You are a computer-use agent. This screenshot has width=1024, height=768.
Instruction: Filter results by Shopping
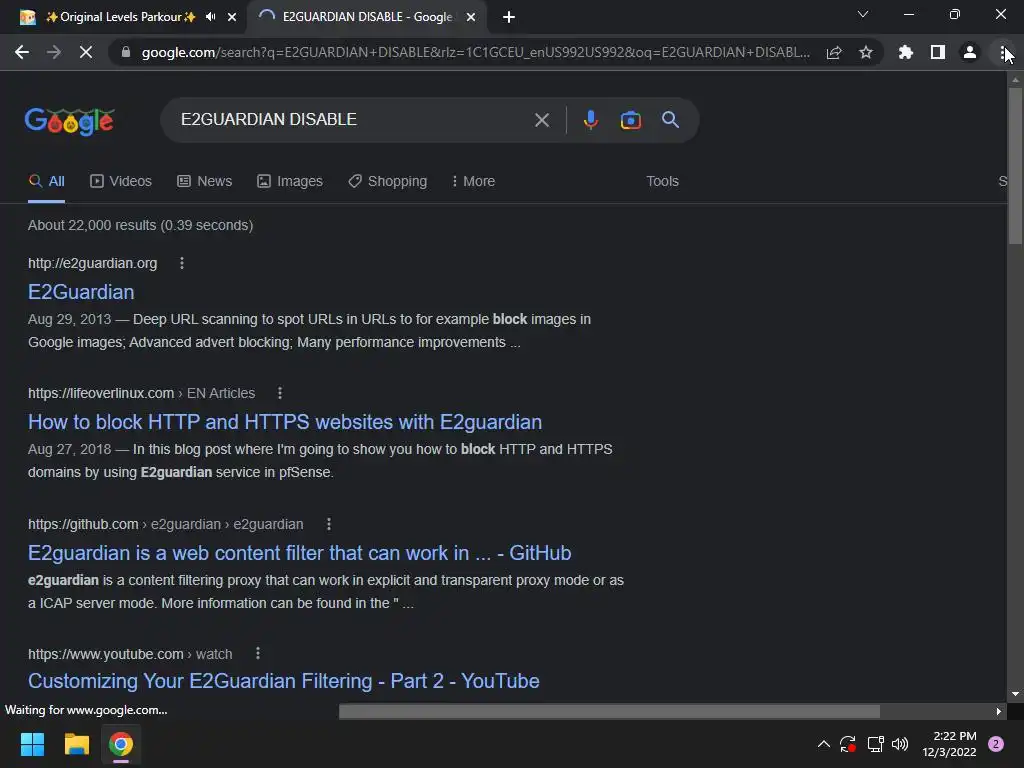click(387, 182)
